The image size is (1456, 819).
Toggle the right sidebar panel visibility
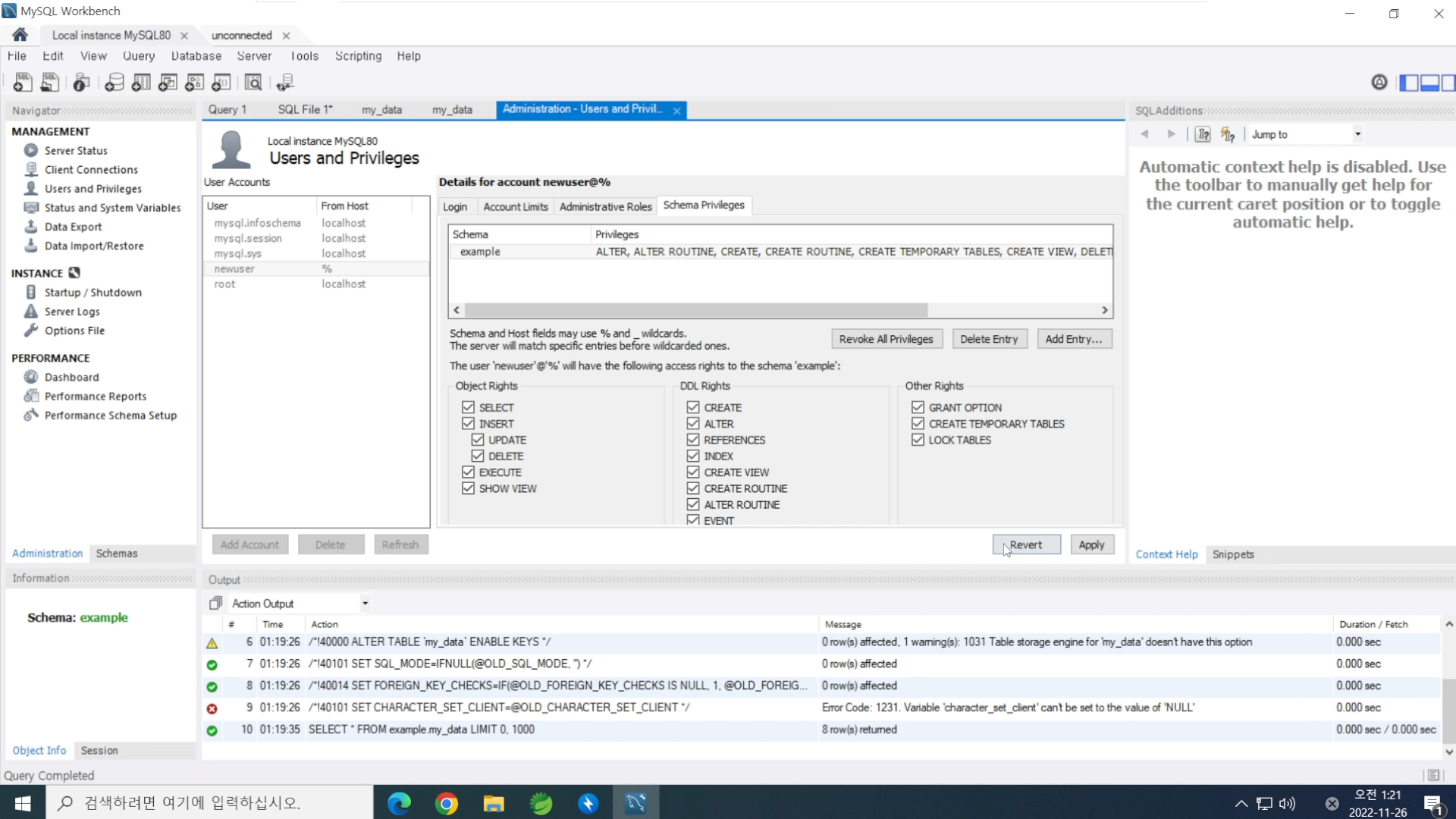[x=1448, y=83]
